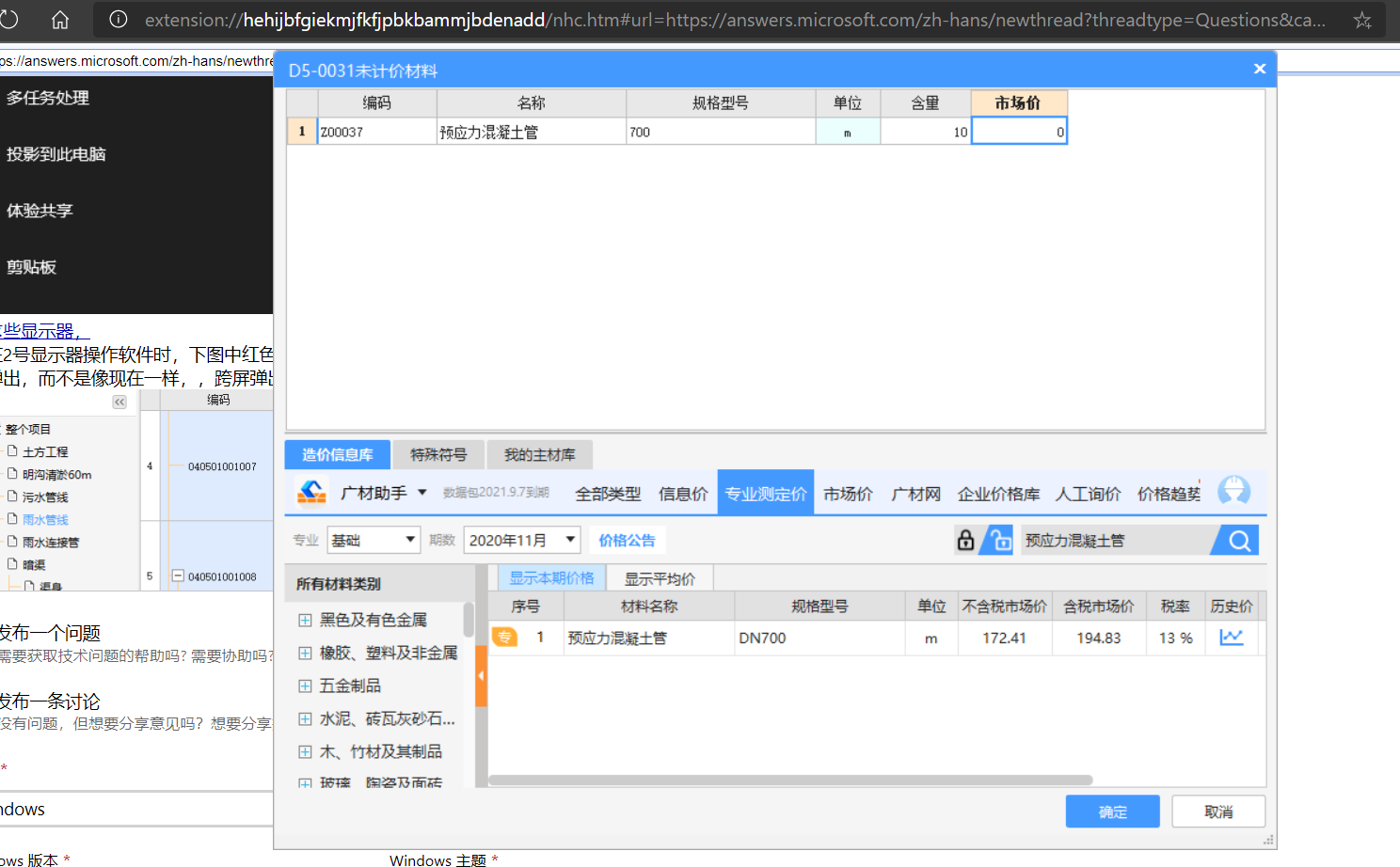This screenshot has width=1400, height=867.
Task: Click the DN700 specification cell
Action: click(x=819, y=638)
